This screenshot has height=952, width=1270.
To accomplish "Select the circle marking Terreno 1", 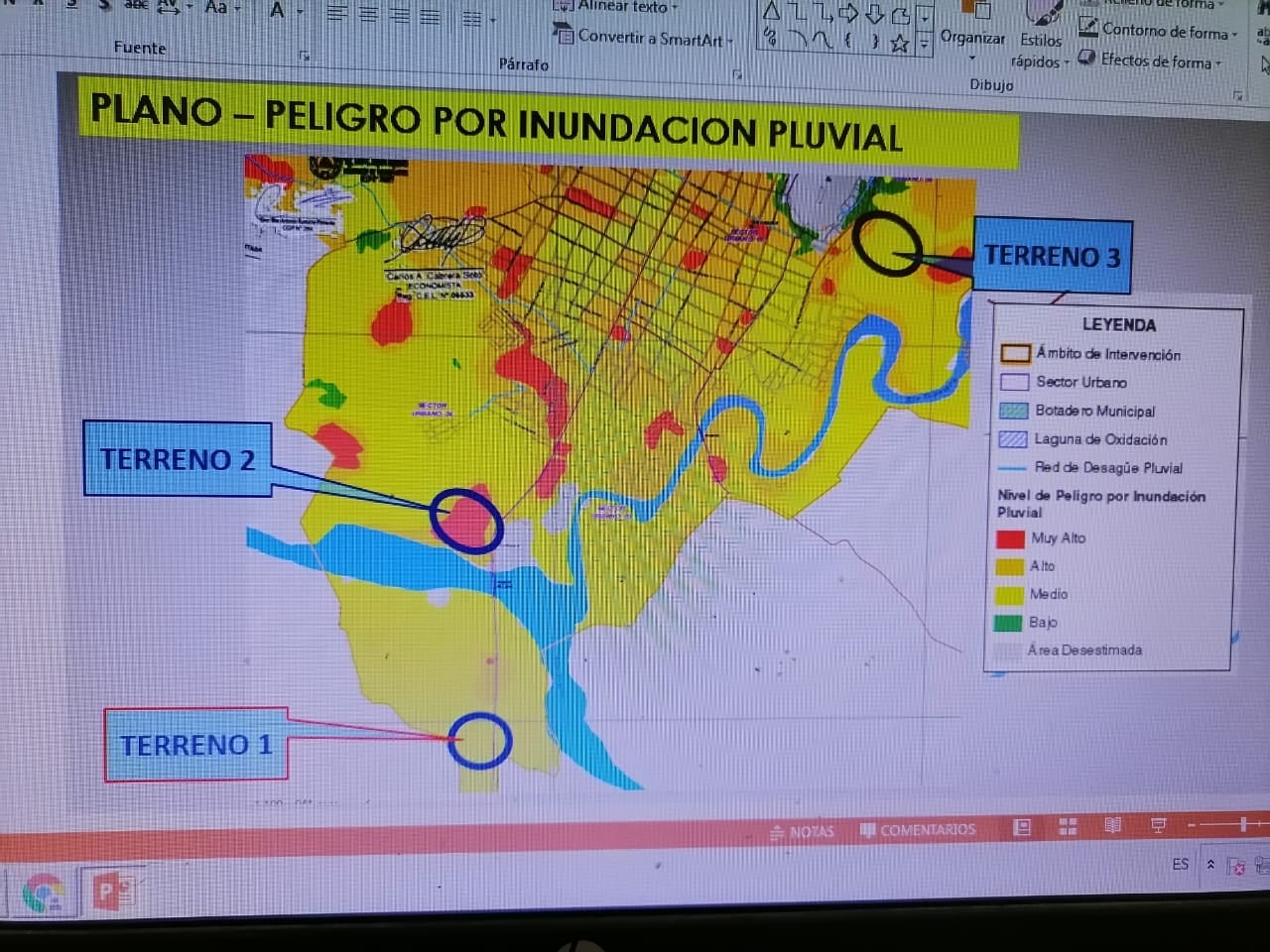I will click(479, 741).
